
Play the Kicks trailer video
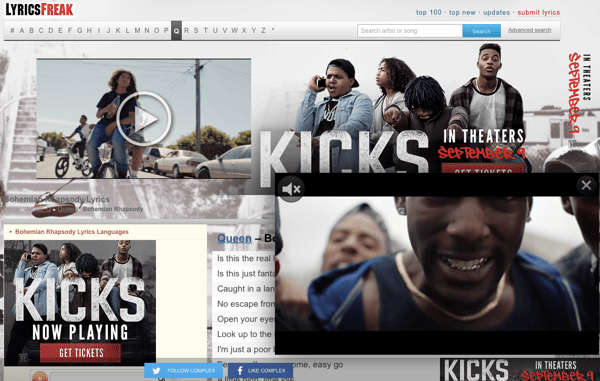pos(143,119)
